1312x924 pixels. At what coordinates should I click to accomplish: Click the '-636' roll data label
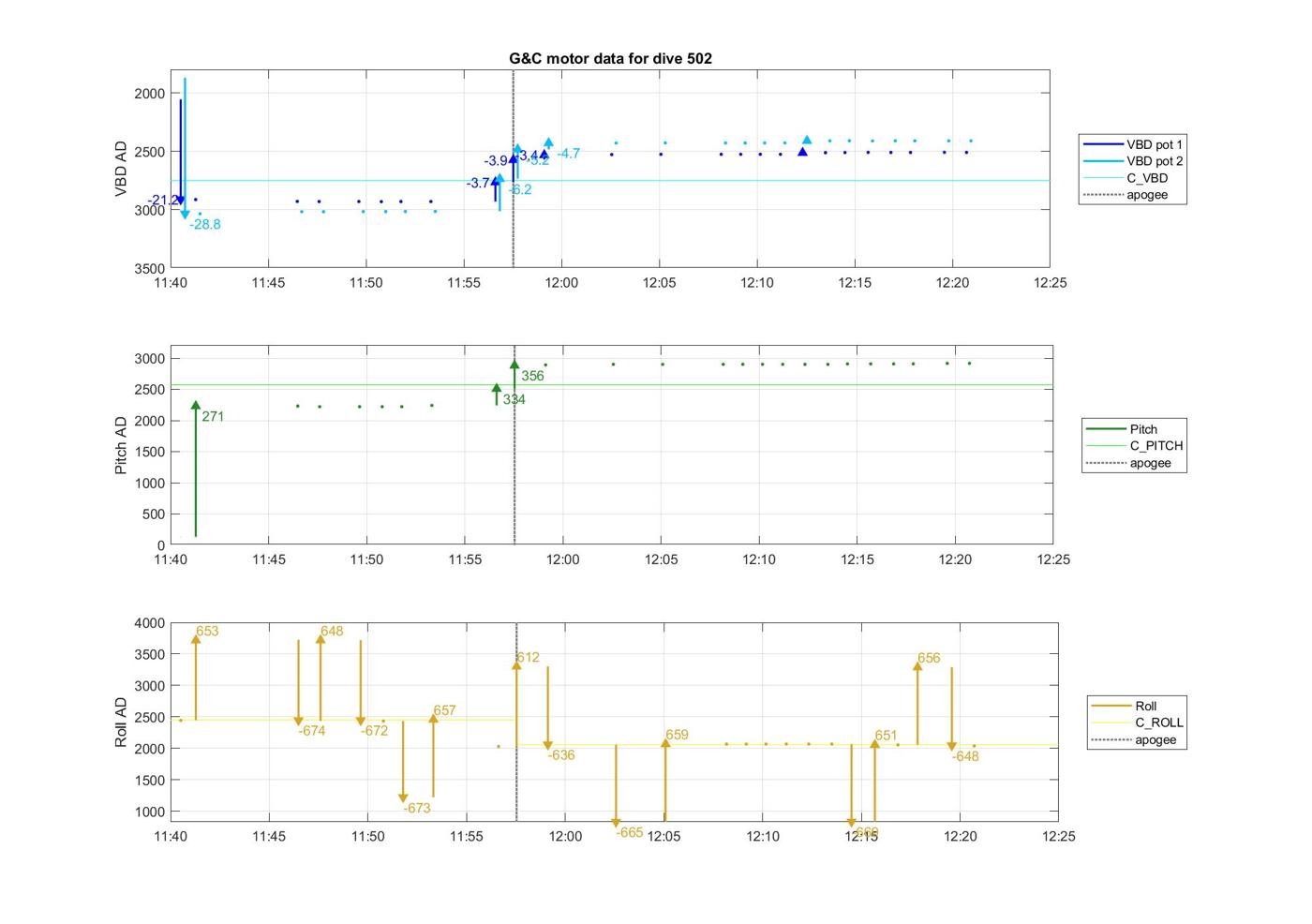pos(561,755)
